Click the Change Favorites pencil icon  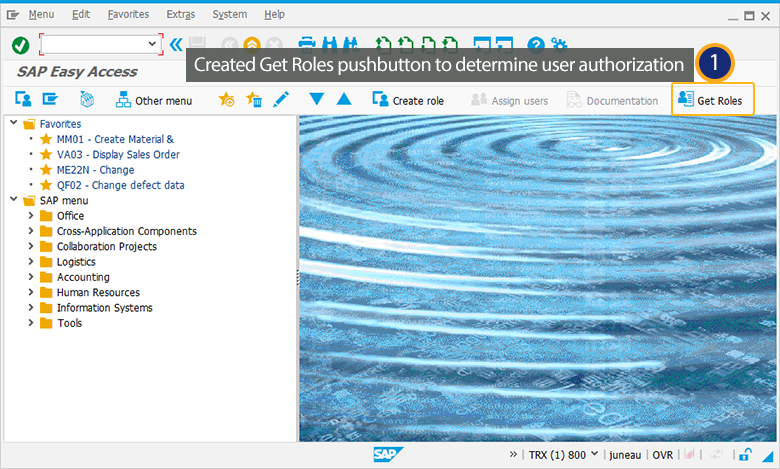(281, 99)
